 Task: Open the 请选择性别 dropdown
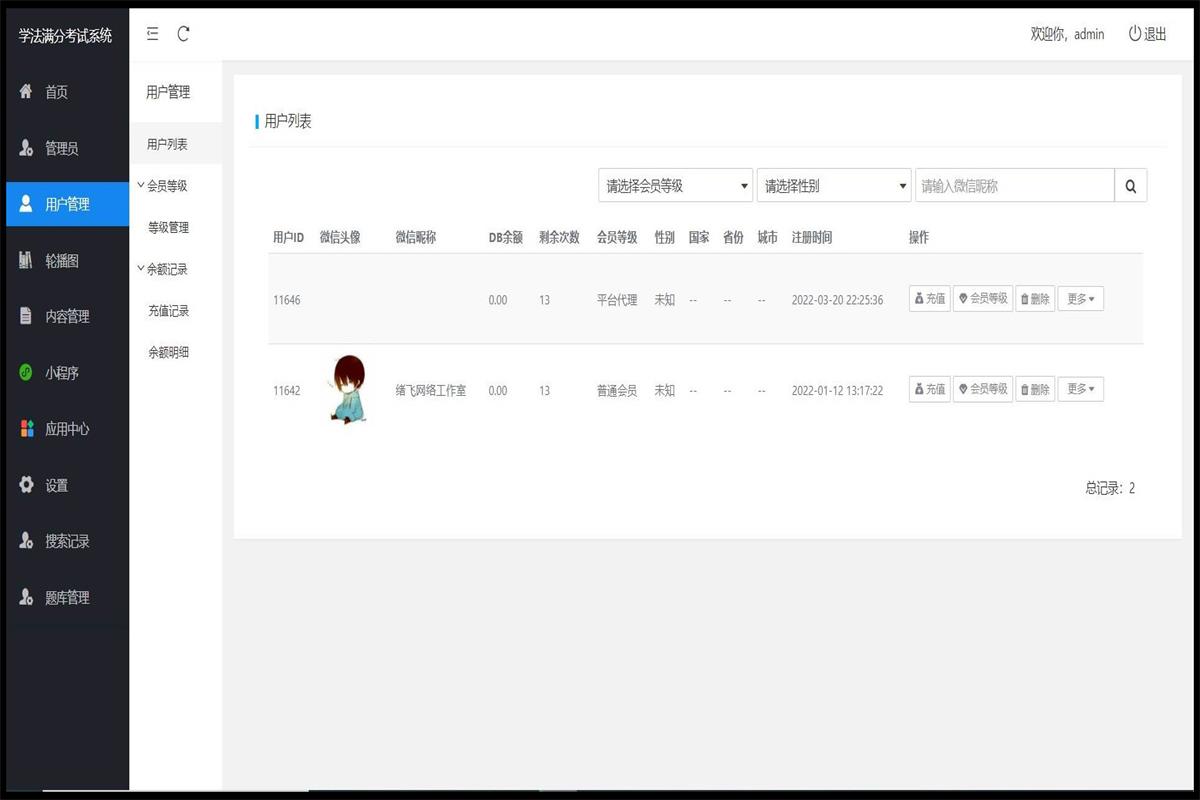[834, 186]
